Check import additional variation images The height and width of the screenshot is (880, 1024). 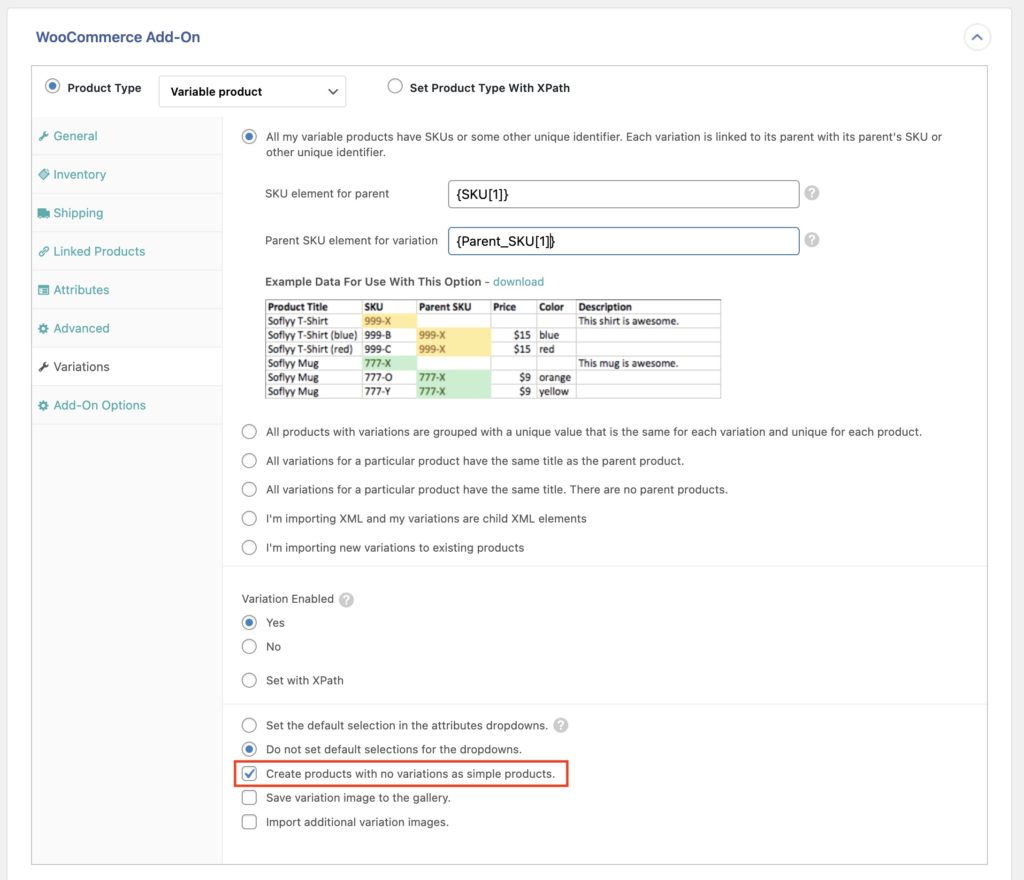pyautogui.click(x=249, y=822)
